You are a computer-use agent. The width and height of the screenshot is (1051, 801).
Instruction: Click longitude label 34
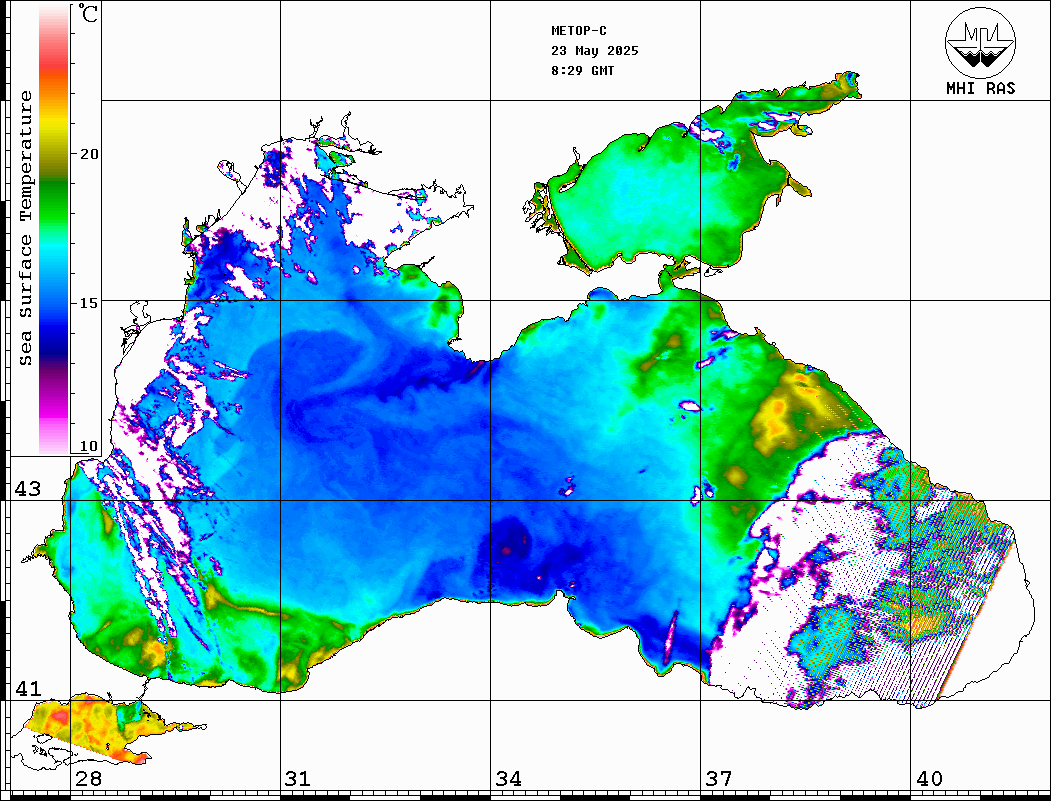pyautogui.click(x=509, y=779)
